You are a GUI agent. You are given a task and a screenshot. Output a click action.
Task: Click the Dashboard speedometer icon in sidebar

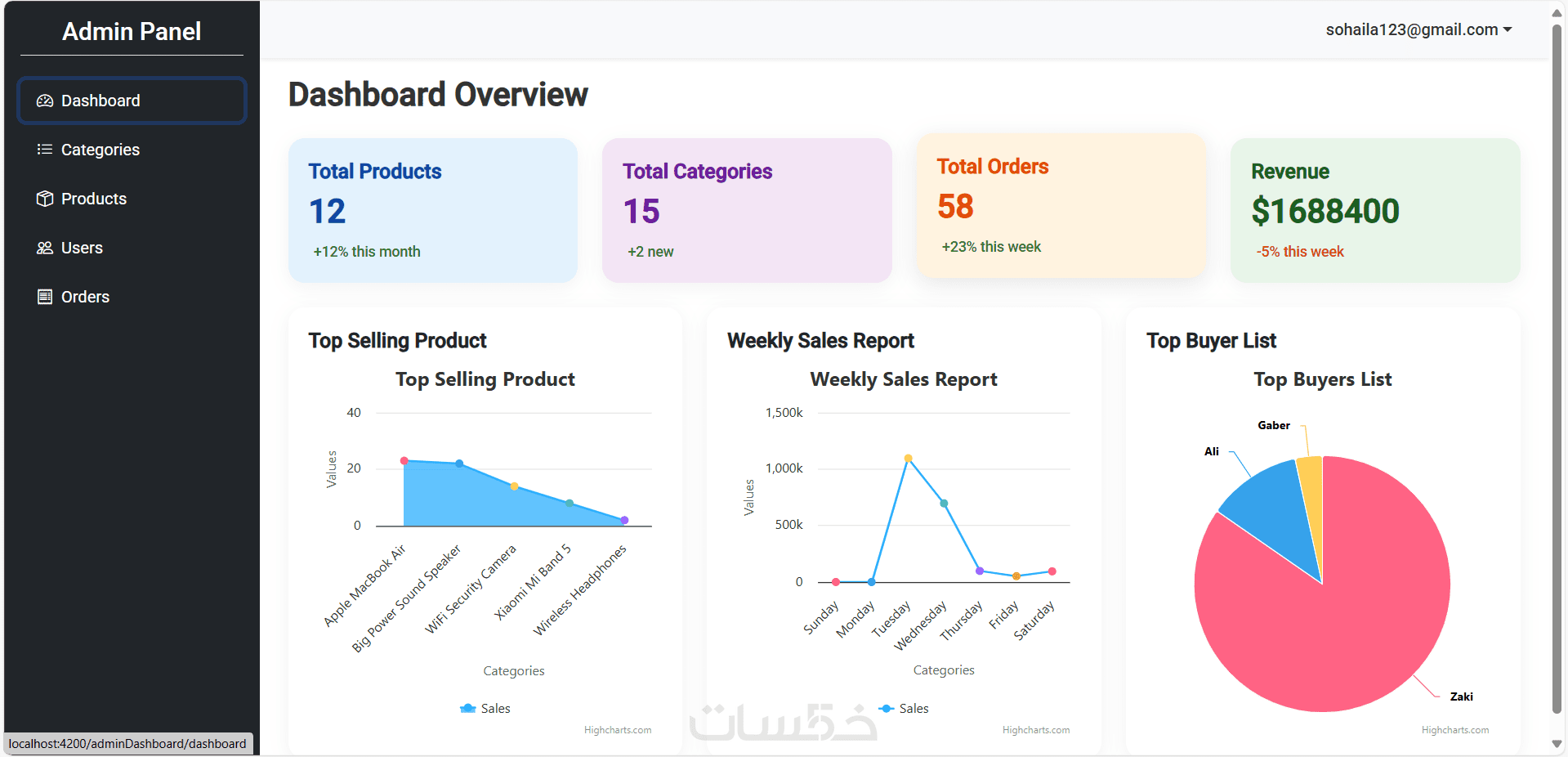[45, 101]
